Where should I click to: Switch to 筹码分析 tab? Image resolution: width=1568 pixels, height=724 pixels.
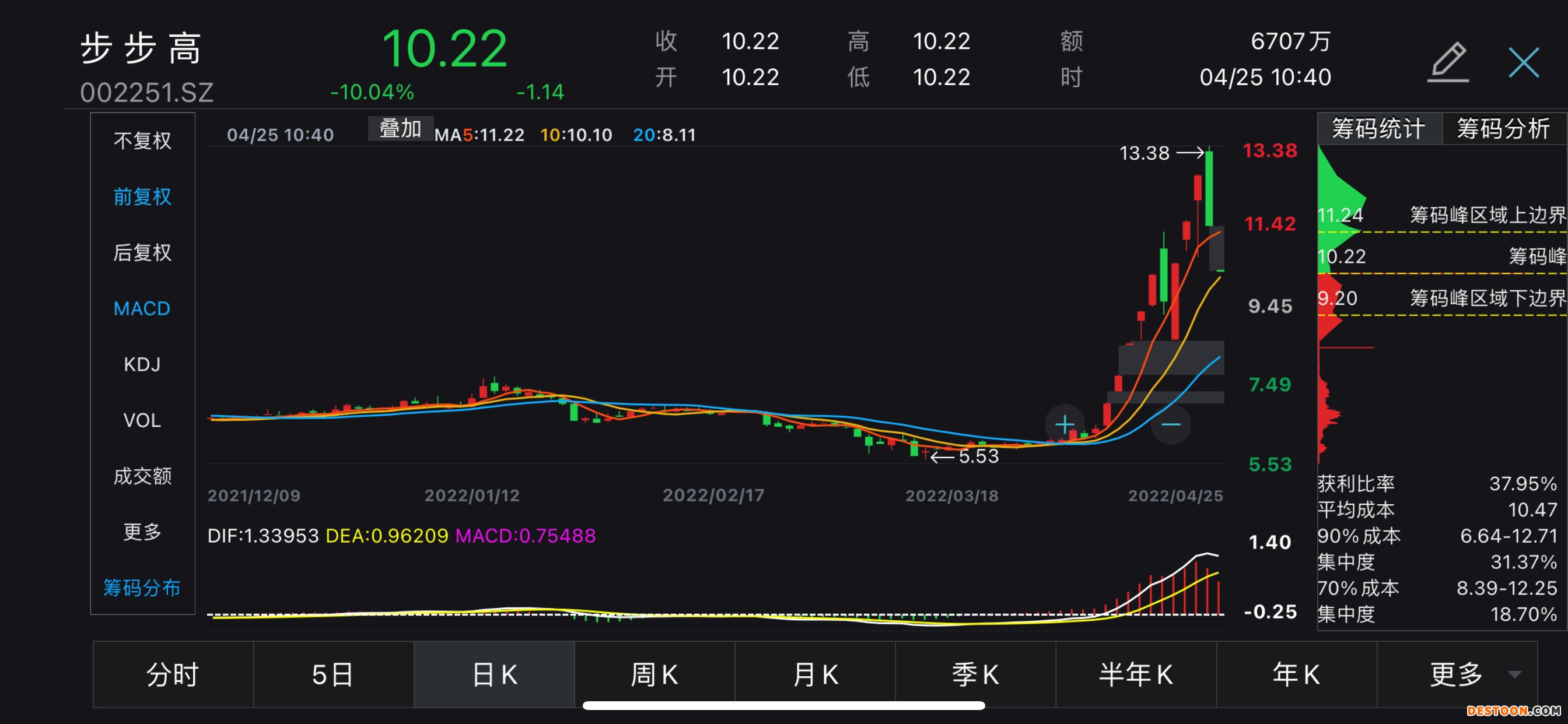(1502, 128)
